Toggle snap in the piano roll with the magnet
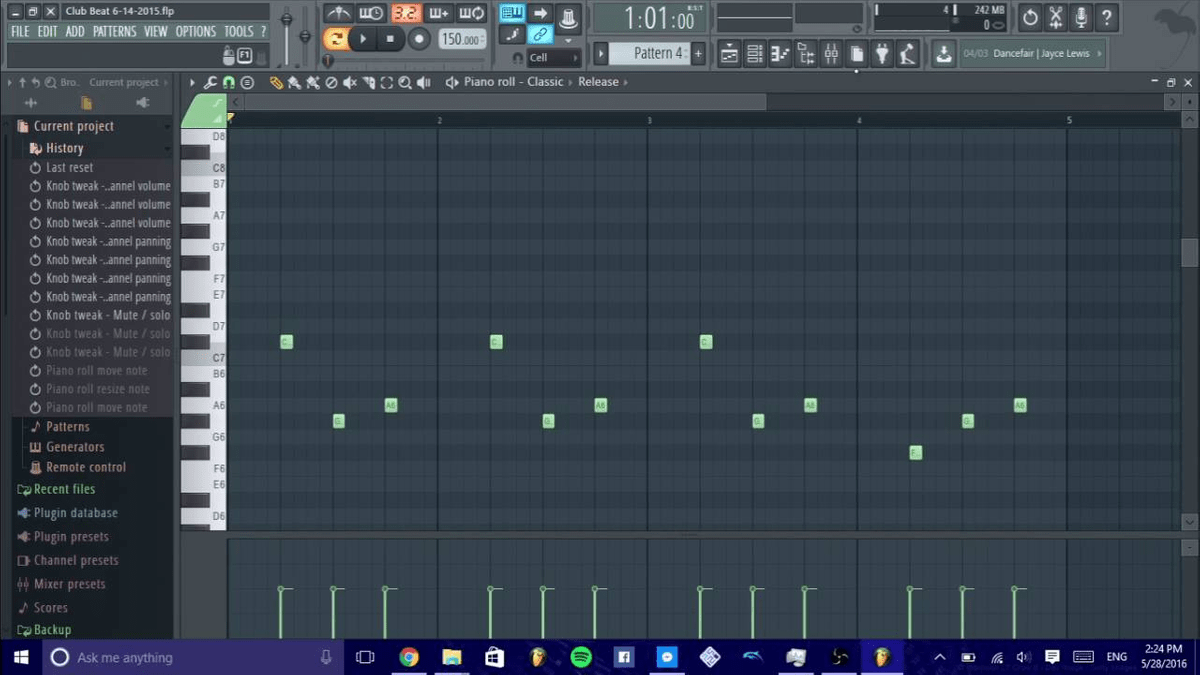Image resolution: width=1200 pixels, height=675 pixels. [229, 82]
